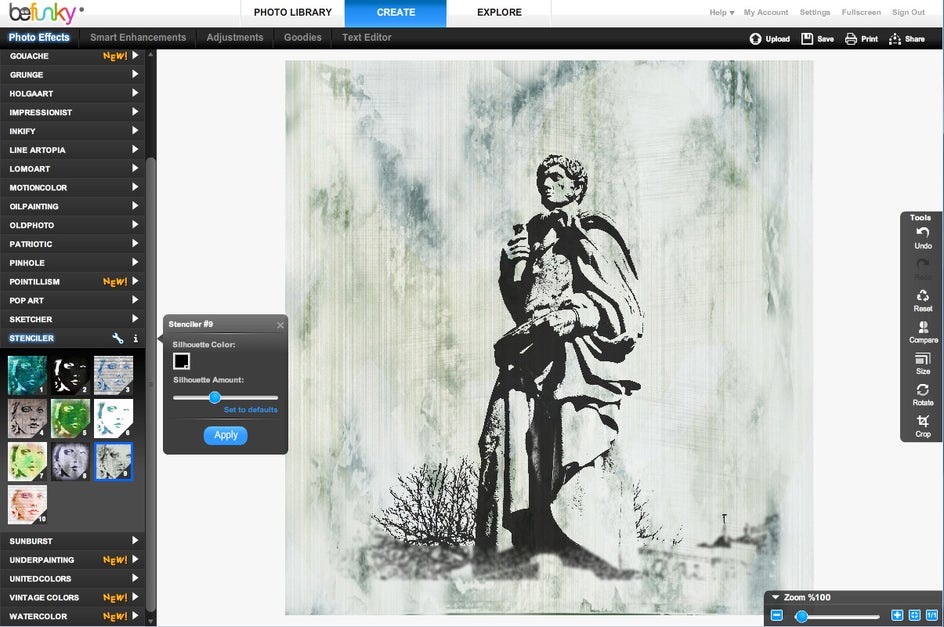
Task: Open the Stenciler info toggle
Action: 135,338
